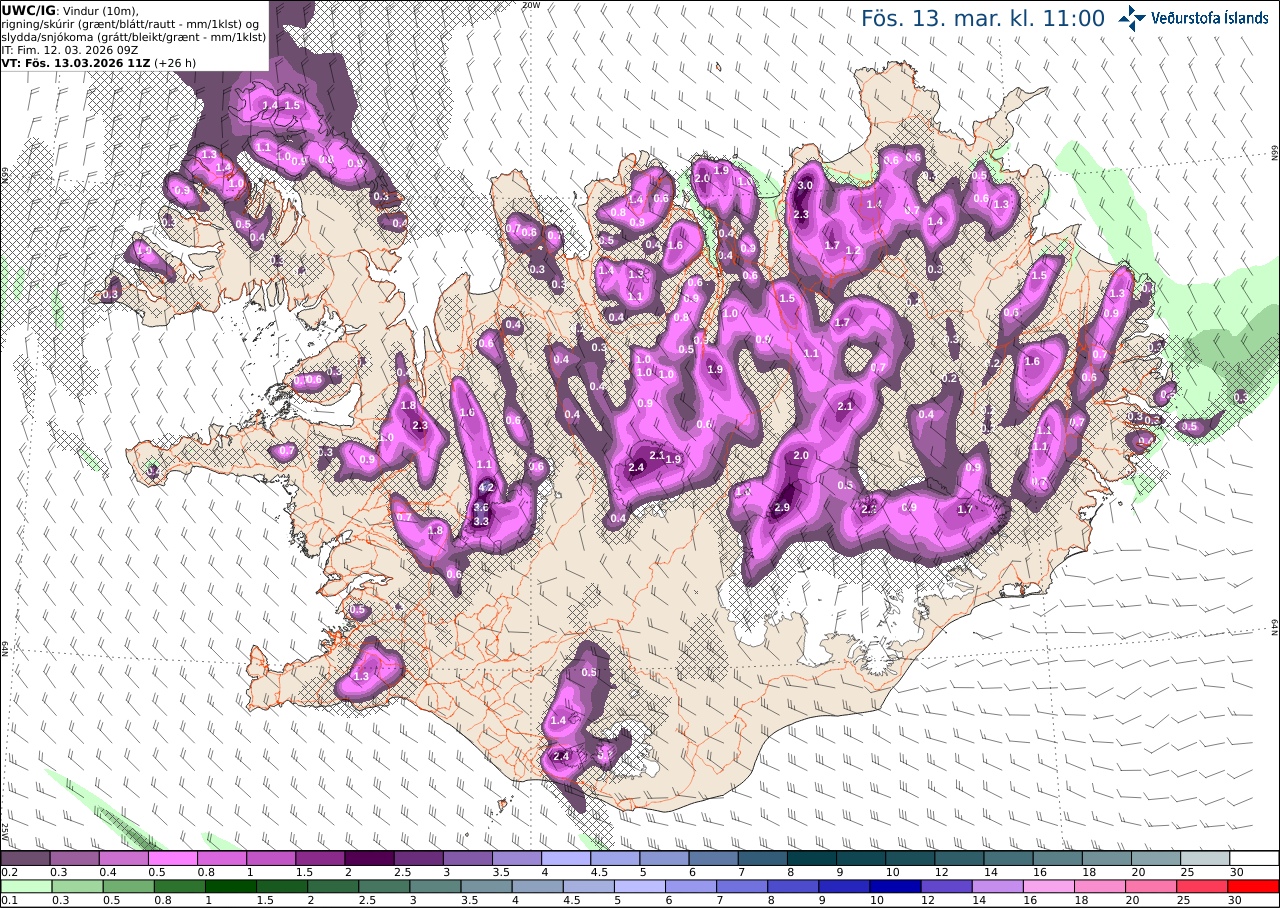Image resolution: width=1280 pixels, height=908 pixels.
Task: Pick the light violet 14 swatch, bottom legend row
Action: click(997, 886)
